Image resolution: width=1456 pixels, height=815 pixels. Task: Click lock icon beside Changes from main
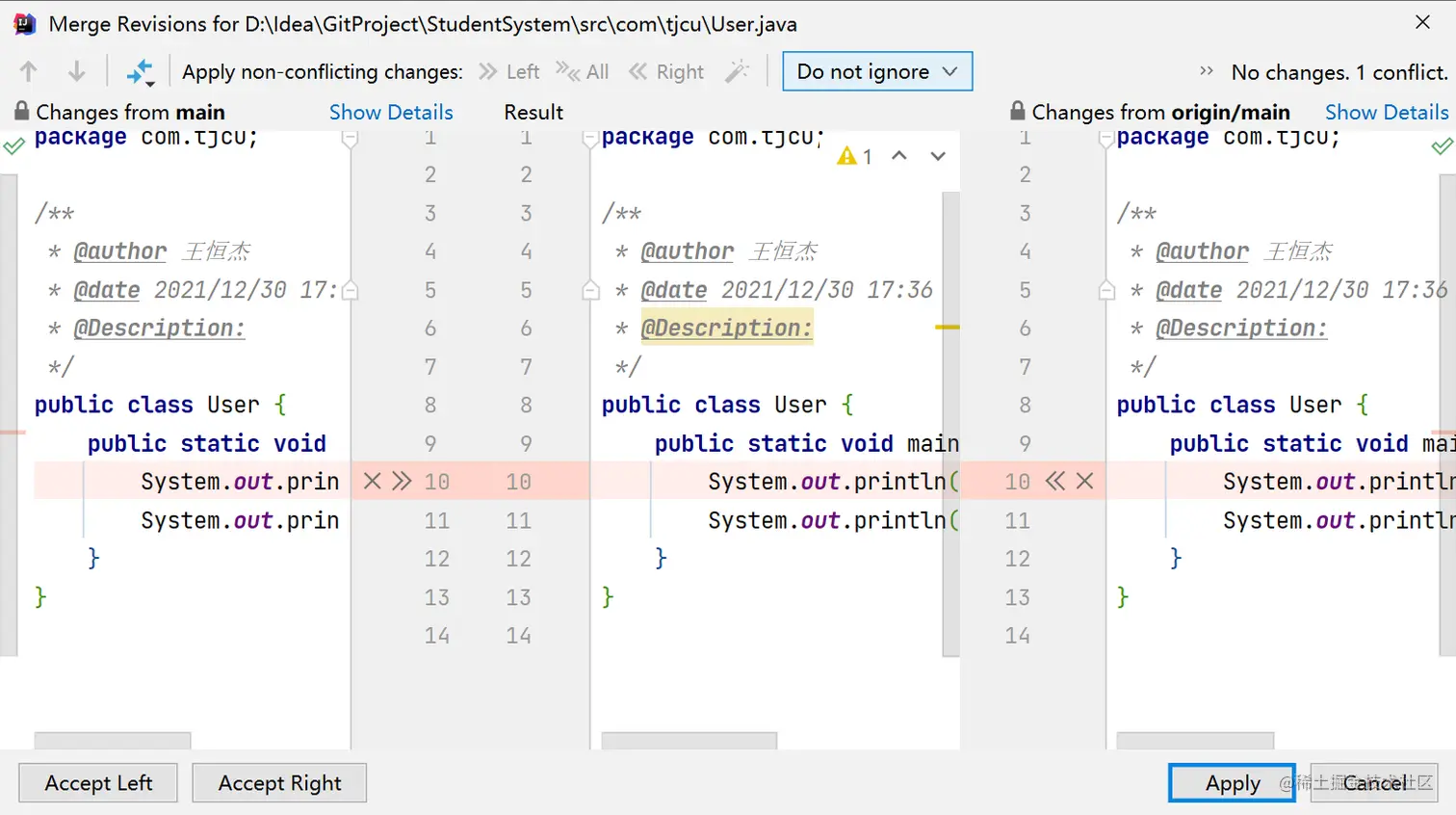tap(21, 111)
